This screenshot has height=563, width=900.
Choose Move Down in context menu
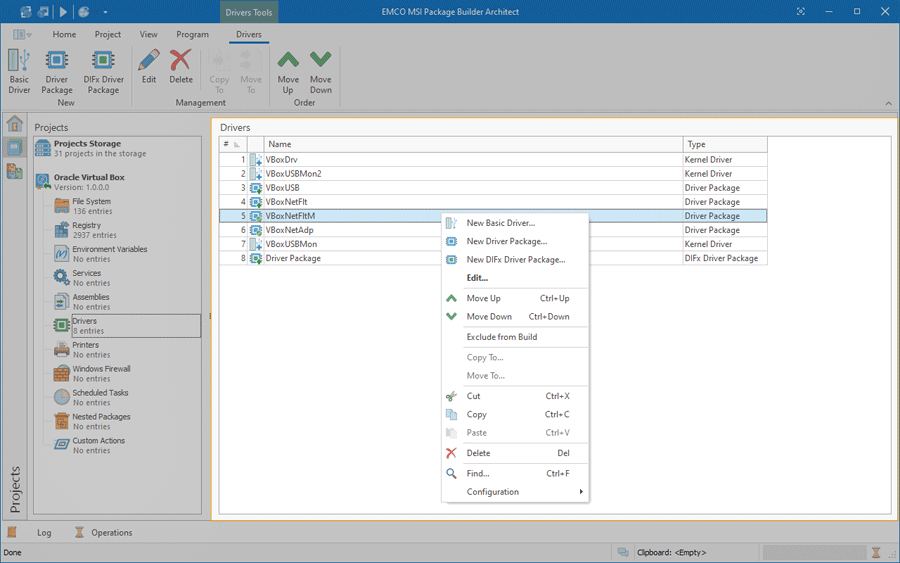coord(515,316)
